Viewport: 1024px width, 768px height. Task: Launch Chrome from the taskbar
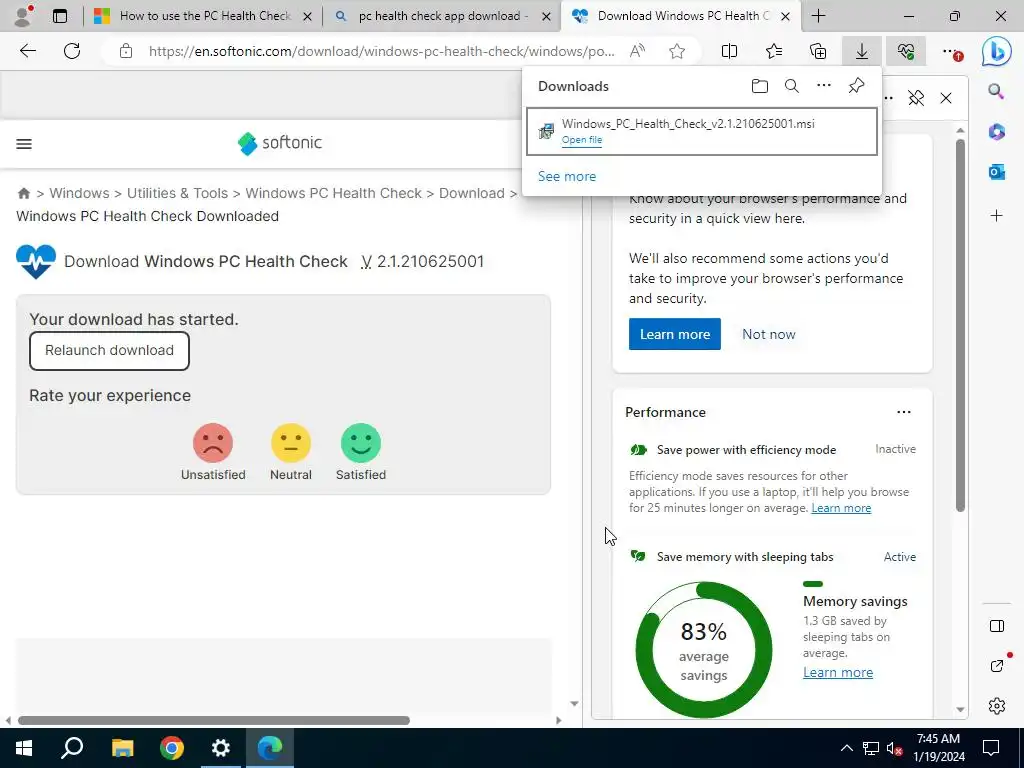click(172, 748)
